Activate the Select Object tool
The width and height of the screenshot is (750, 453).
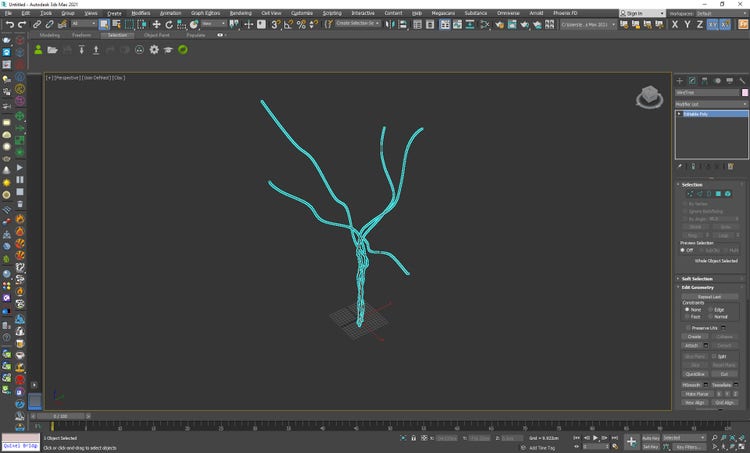pyautogui.click(x=104, y=24)
